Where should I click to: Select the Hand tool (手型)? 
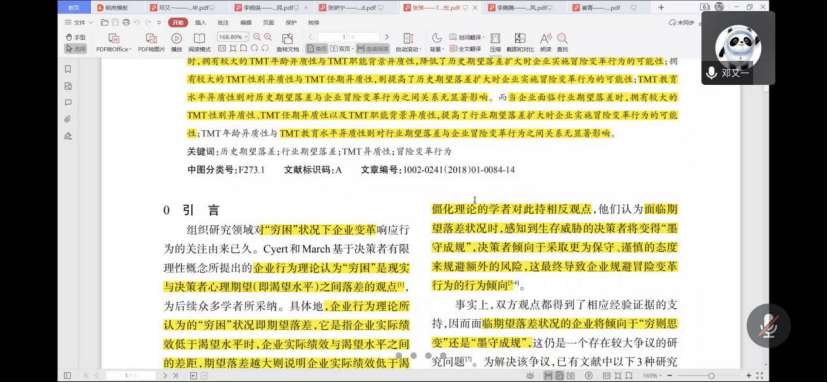coord(75,38)
